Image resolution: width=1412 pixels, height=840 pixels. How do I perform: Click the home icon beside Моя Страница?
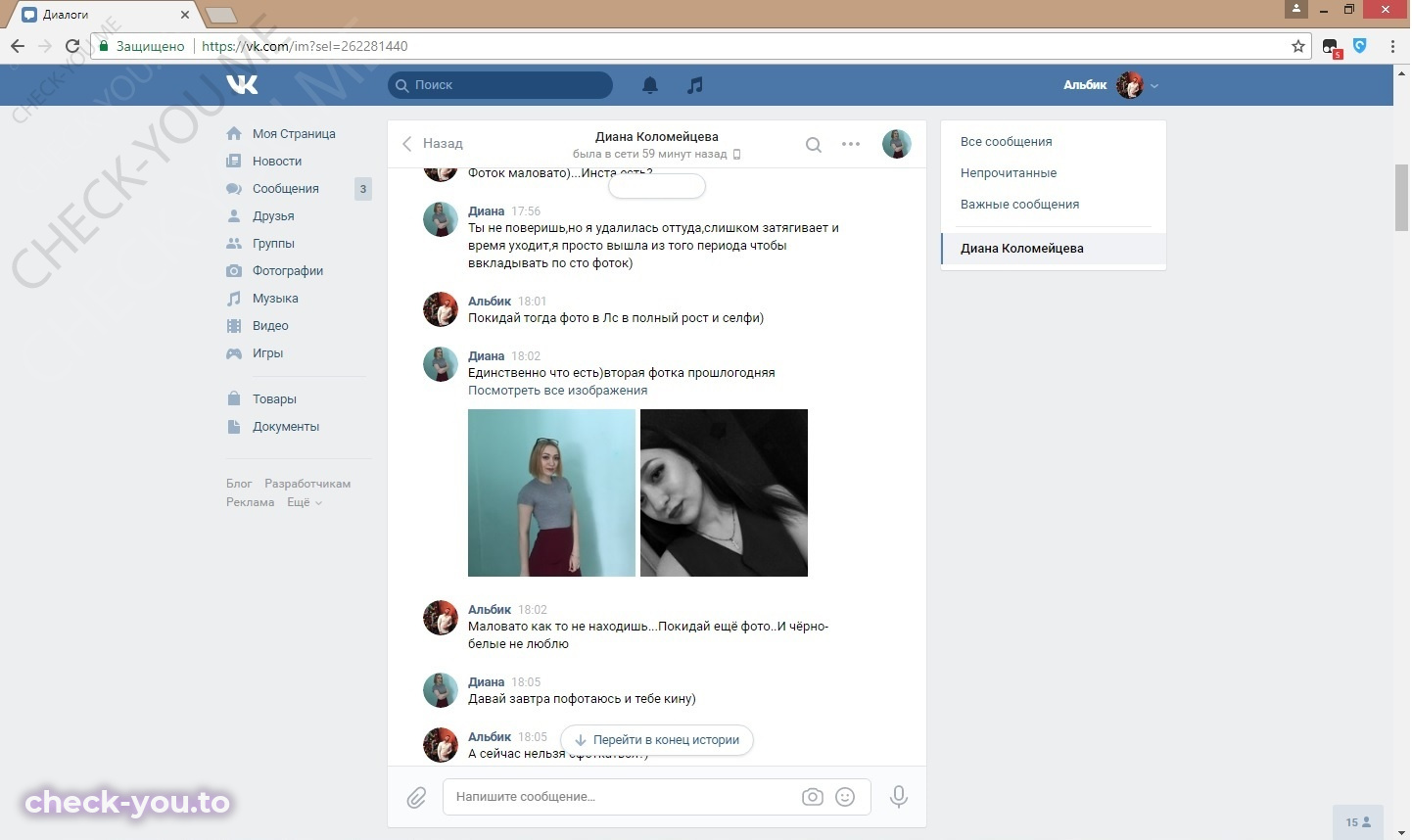point(234,134)
